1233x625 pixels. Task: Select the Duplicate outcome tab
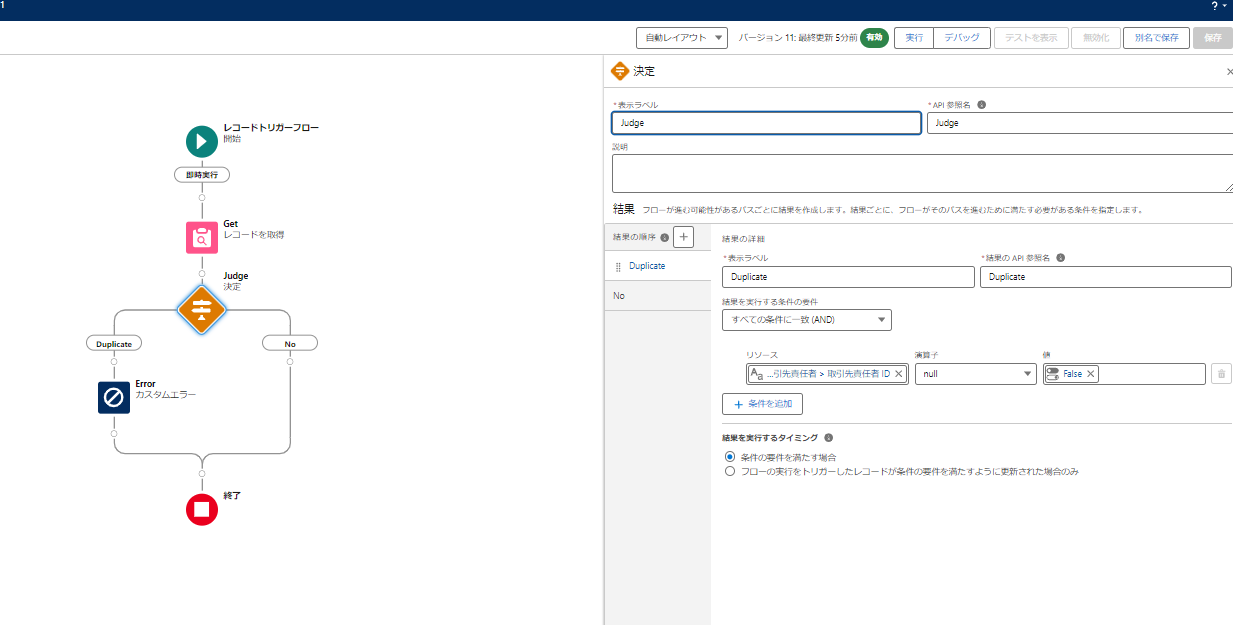[658, 266]
